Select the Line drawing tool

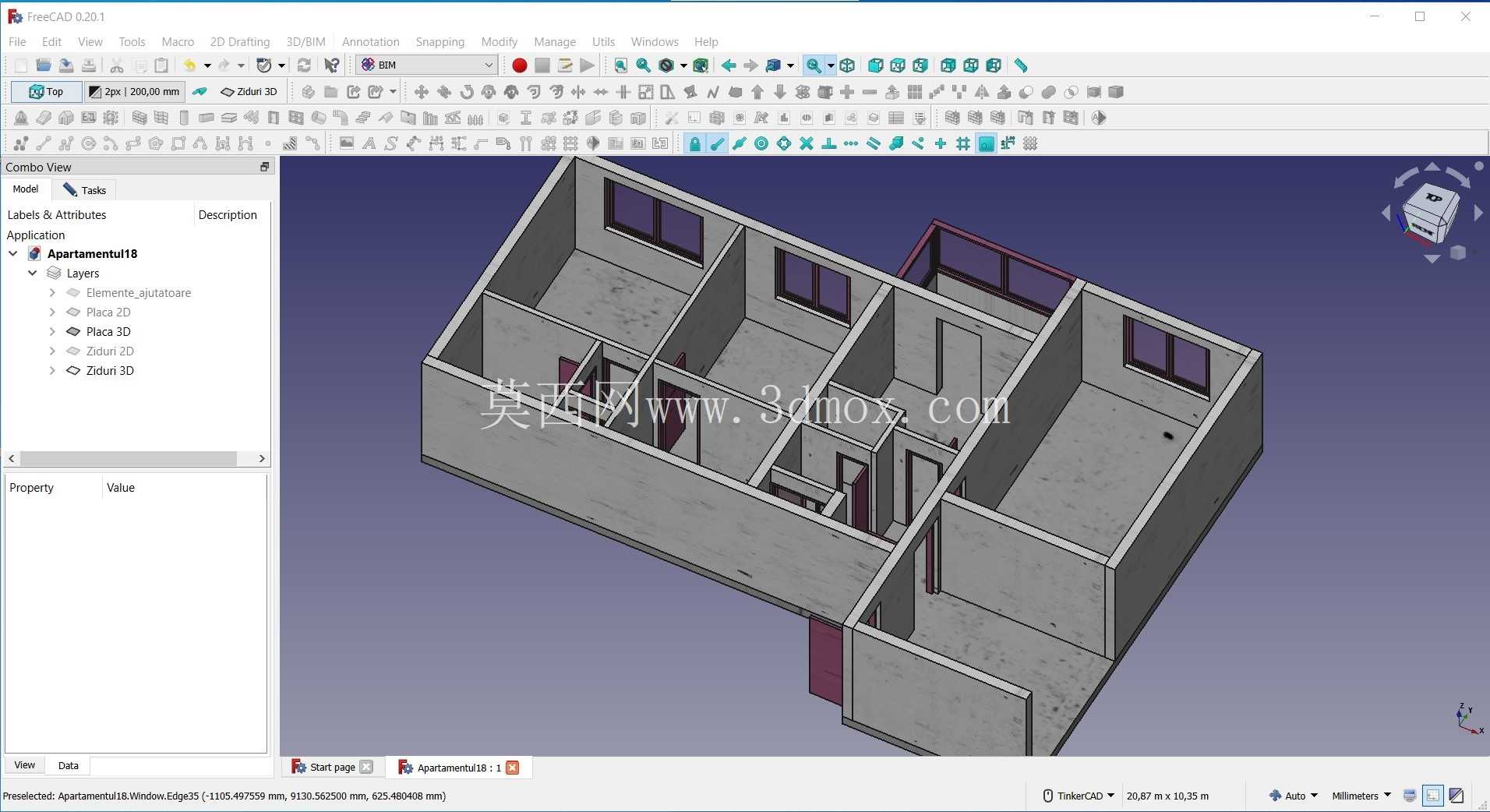(x=44, y=143)
